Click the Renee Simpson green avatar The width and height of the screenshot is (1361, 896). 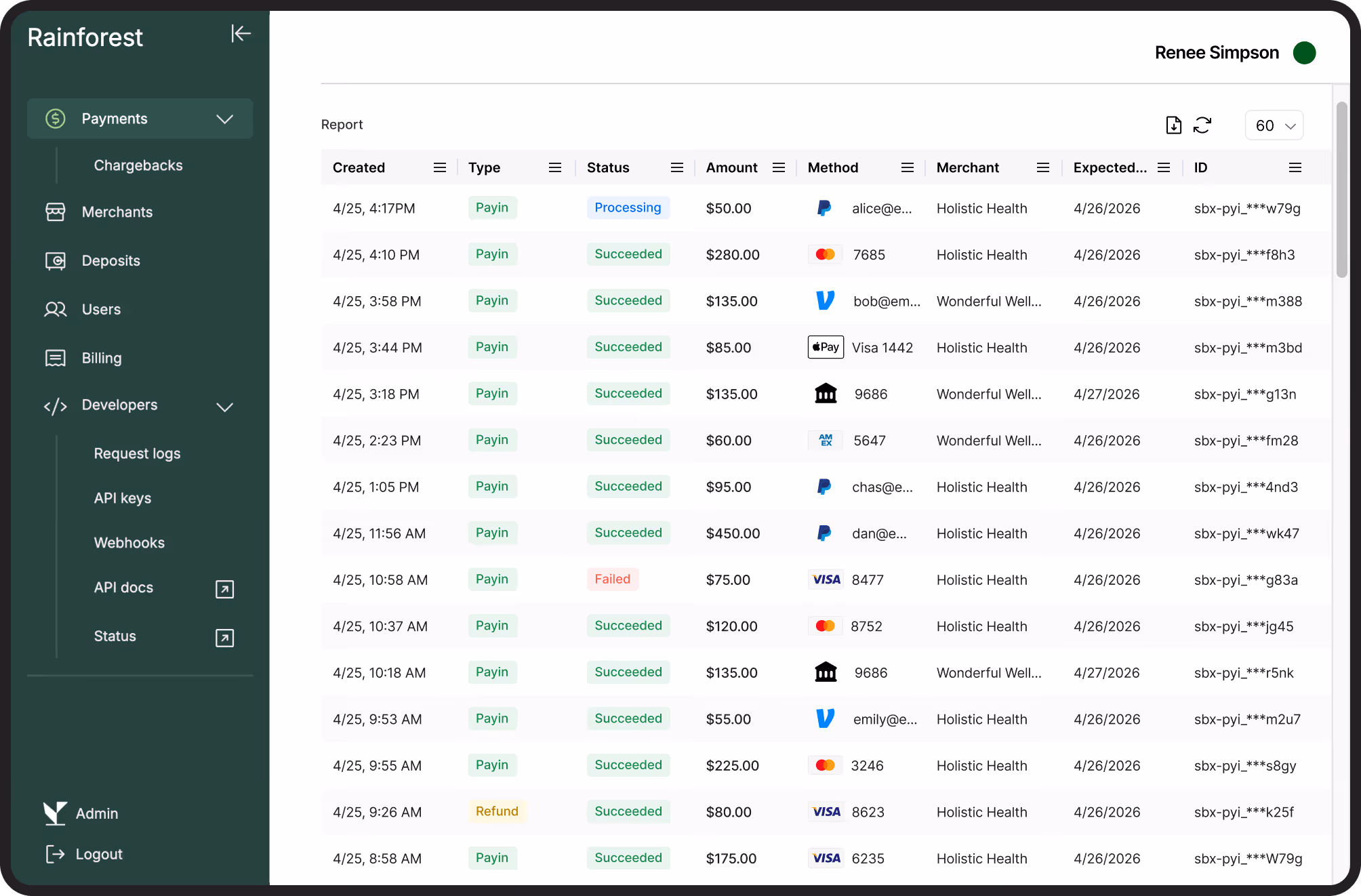click(x=1304, y=53)
